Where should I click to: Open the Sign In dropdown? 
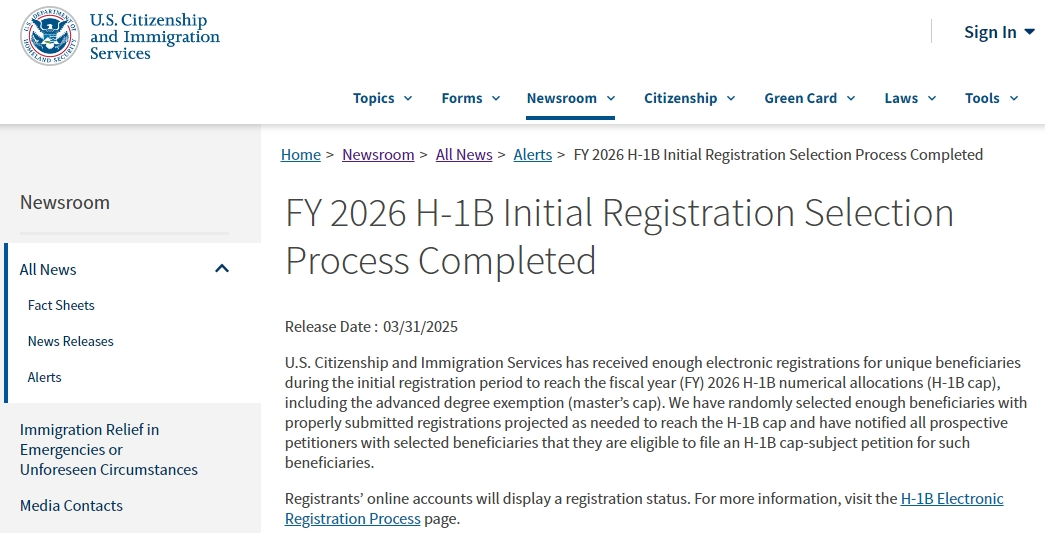click(998, 32)
